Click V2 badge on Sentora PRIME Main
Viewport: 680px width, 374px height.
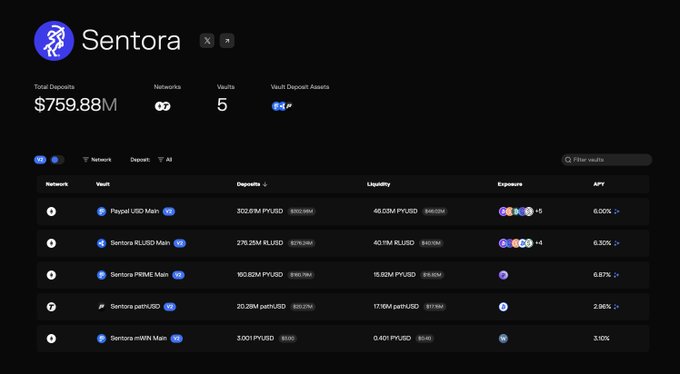(178, 275)
